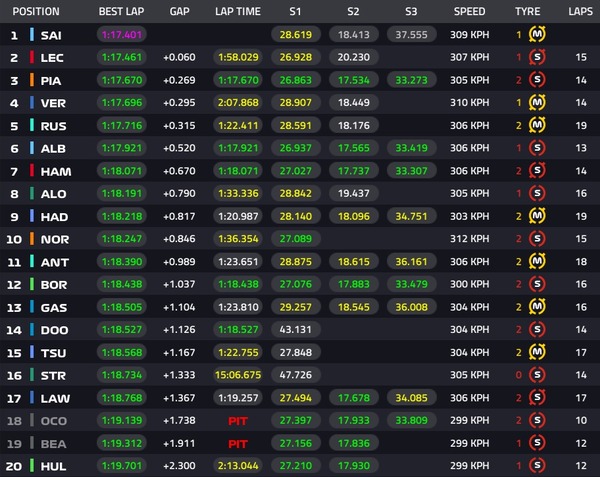Click the PIT status for BEA
Screen dimensions: 600x477
(x=238, y=443)
